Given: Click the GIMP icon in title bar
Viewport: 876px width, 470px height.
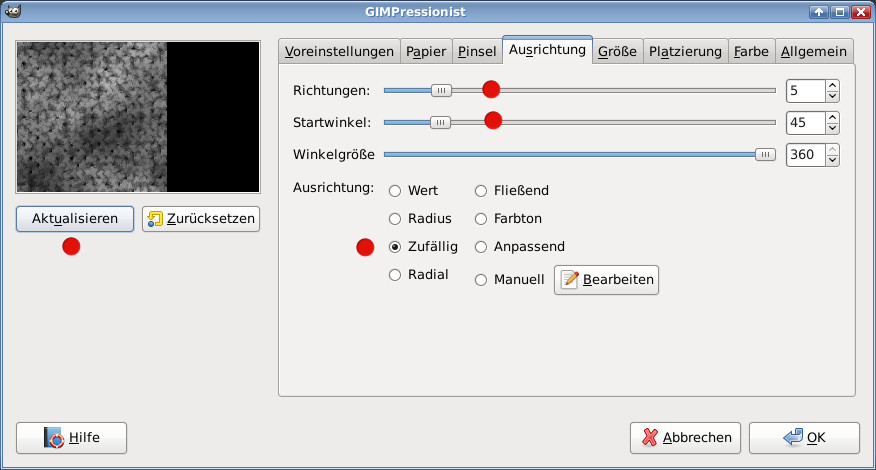Looking at the screenshot, I should [x=11, y=11].
